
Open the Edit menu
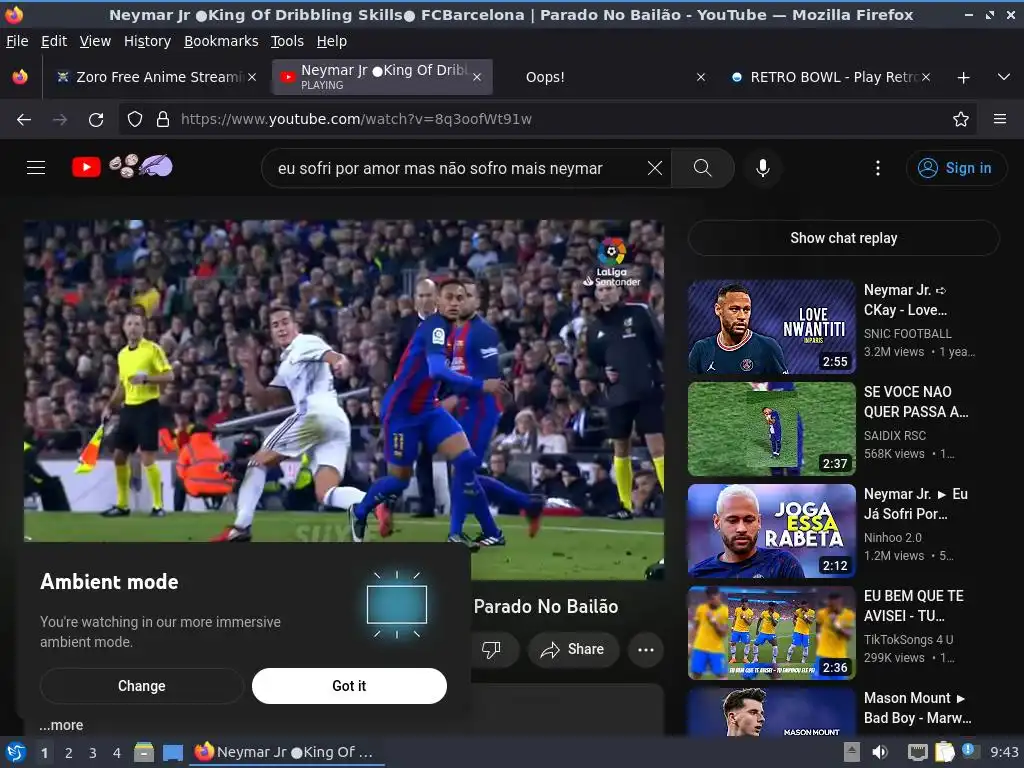pos(54,41)
